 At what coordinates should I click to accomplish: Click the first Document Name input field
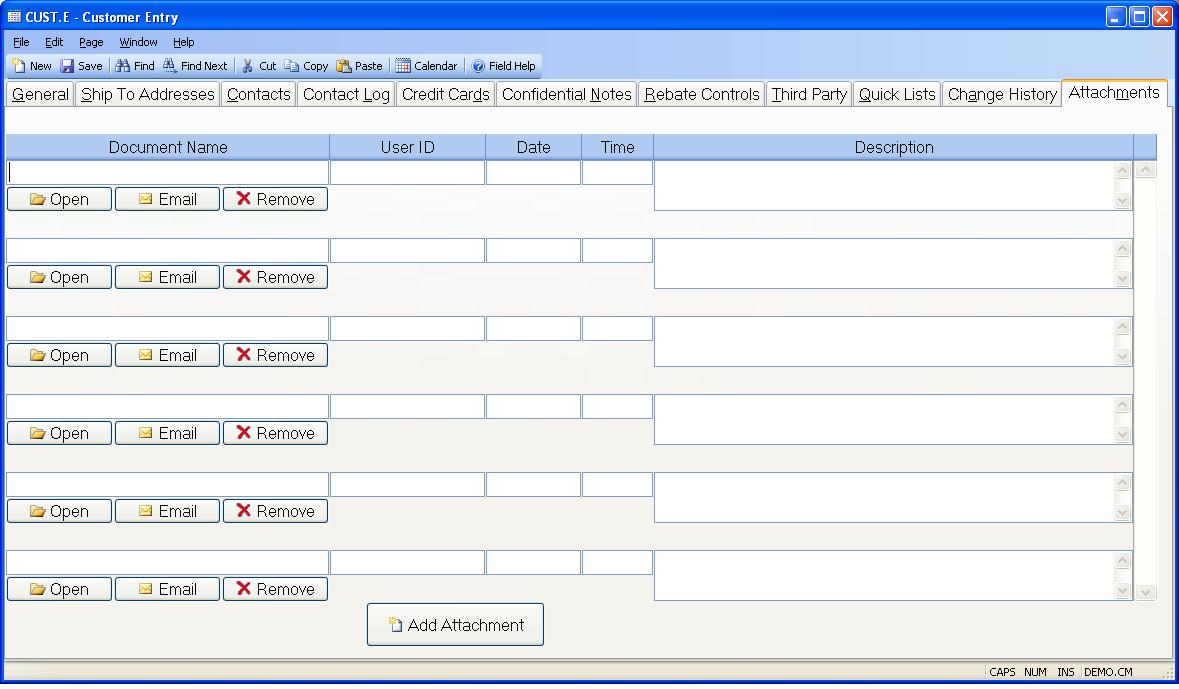click(x=168, y=172)
